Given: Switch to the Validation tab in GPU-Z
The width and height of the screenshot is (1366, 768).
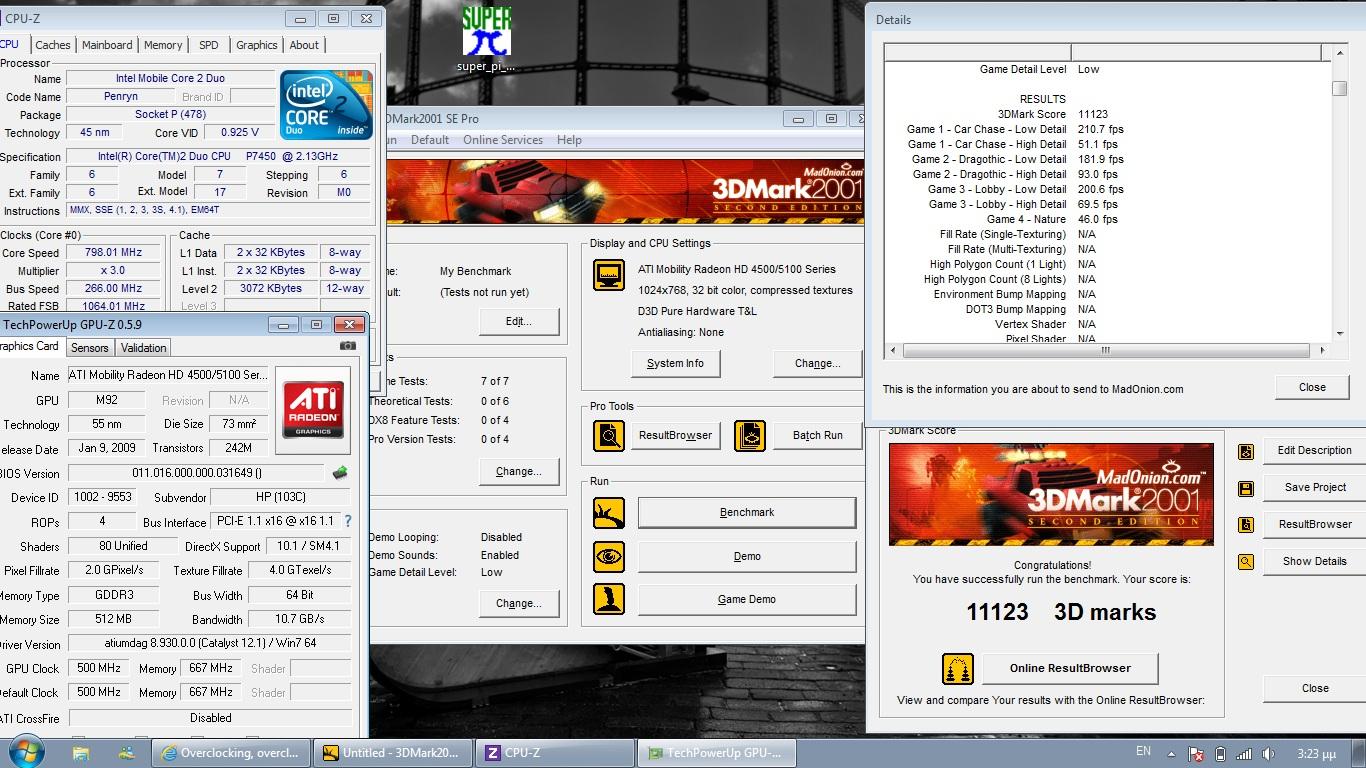Looking at the screenshot, I should 144,348.
